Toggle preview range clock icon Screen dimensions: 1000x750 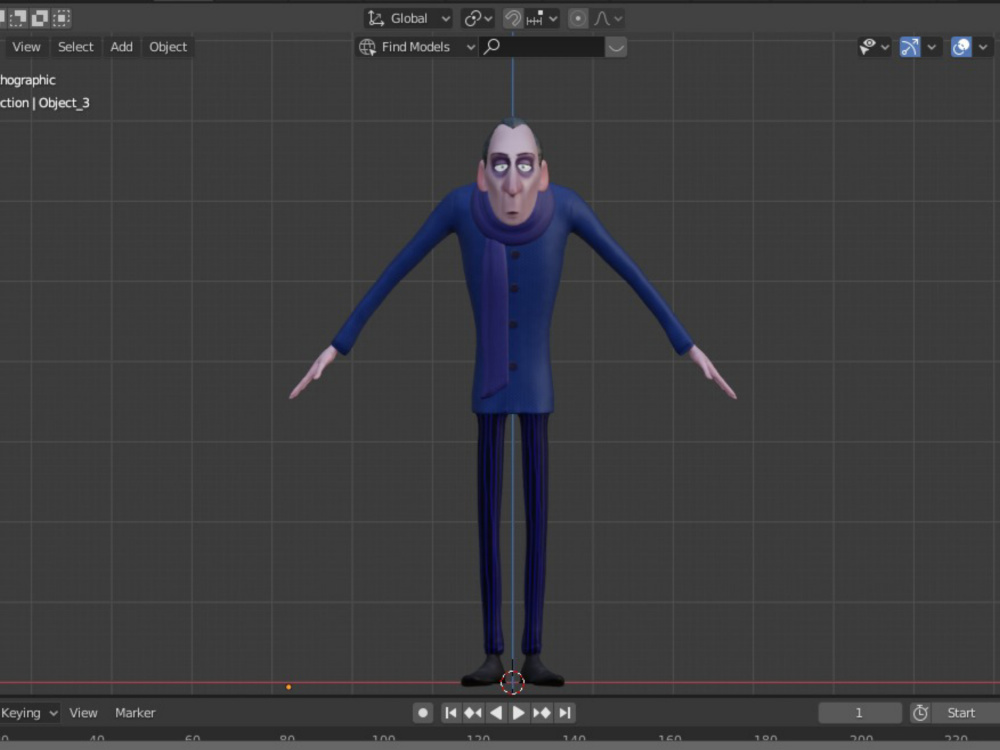point(920,712)
